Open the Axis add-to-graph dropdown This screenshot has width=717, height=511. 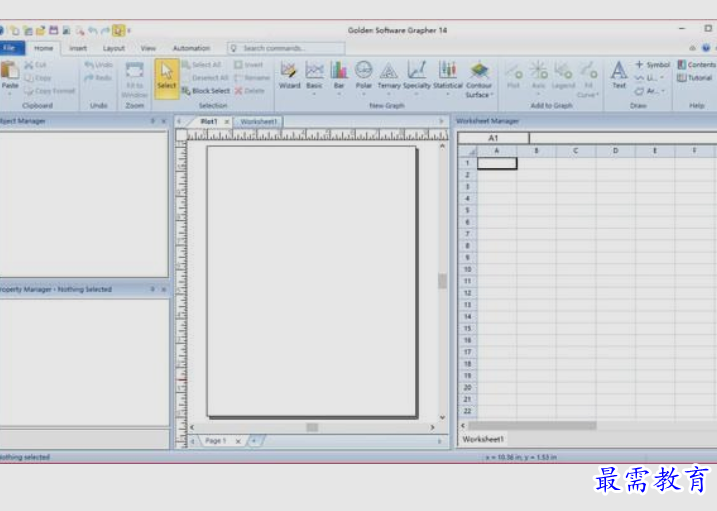coord(538,94)
